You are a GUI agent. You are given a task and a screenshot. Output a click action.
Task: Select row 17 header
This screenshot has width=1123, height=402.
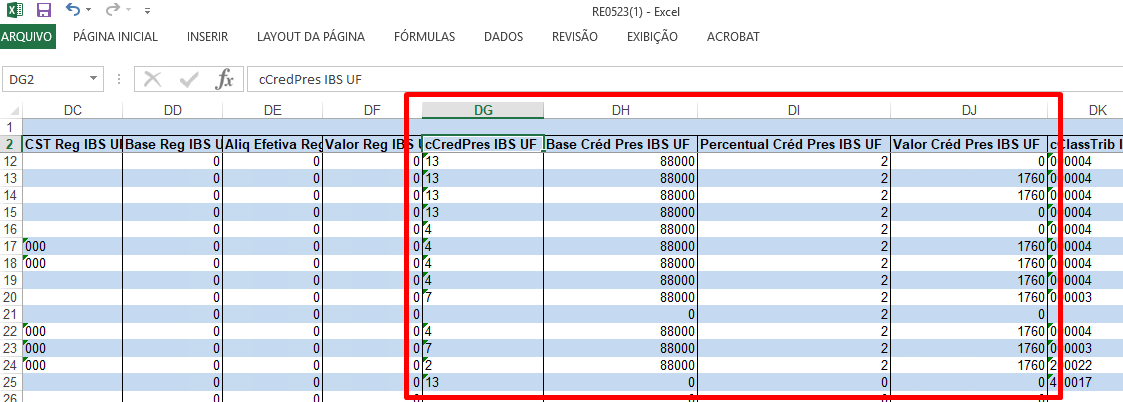tap(11, 247)
